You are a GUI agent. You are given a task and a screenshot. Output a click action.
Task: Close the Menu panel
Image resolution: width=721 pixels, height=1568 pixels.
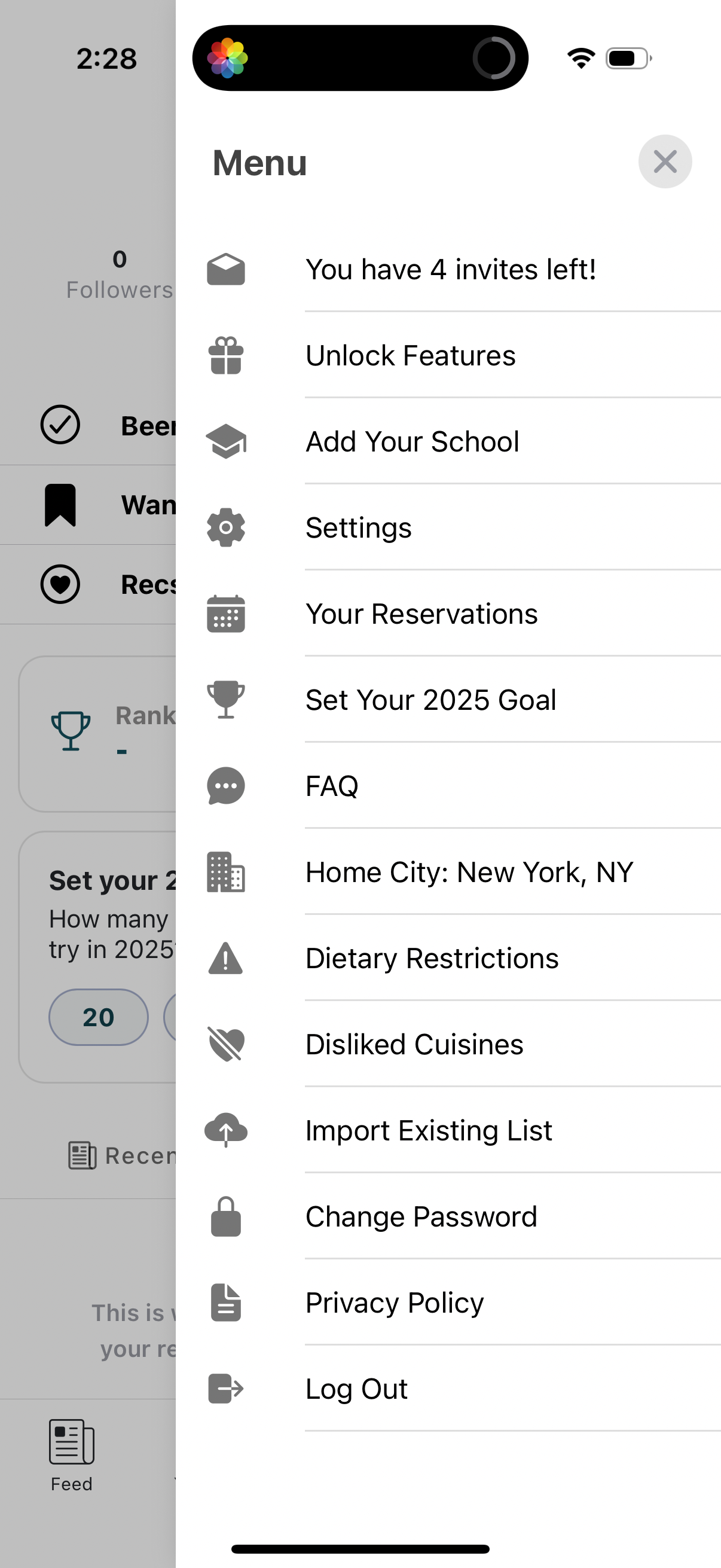click(x=664, y=162)
